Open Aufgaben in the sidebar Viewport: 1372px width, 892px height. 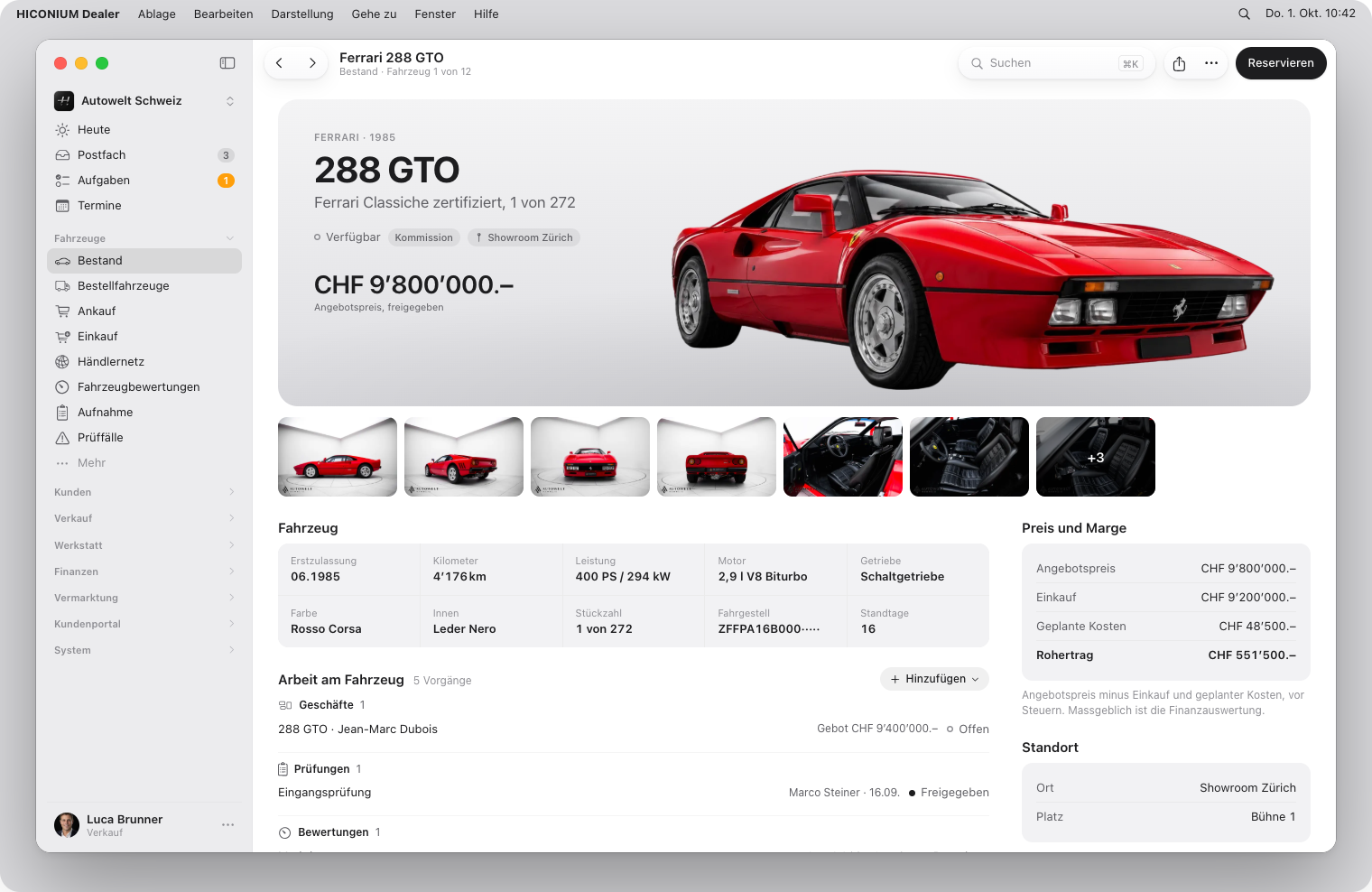click(x=144, y=181)
